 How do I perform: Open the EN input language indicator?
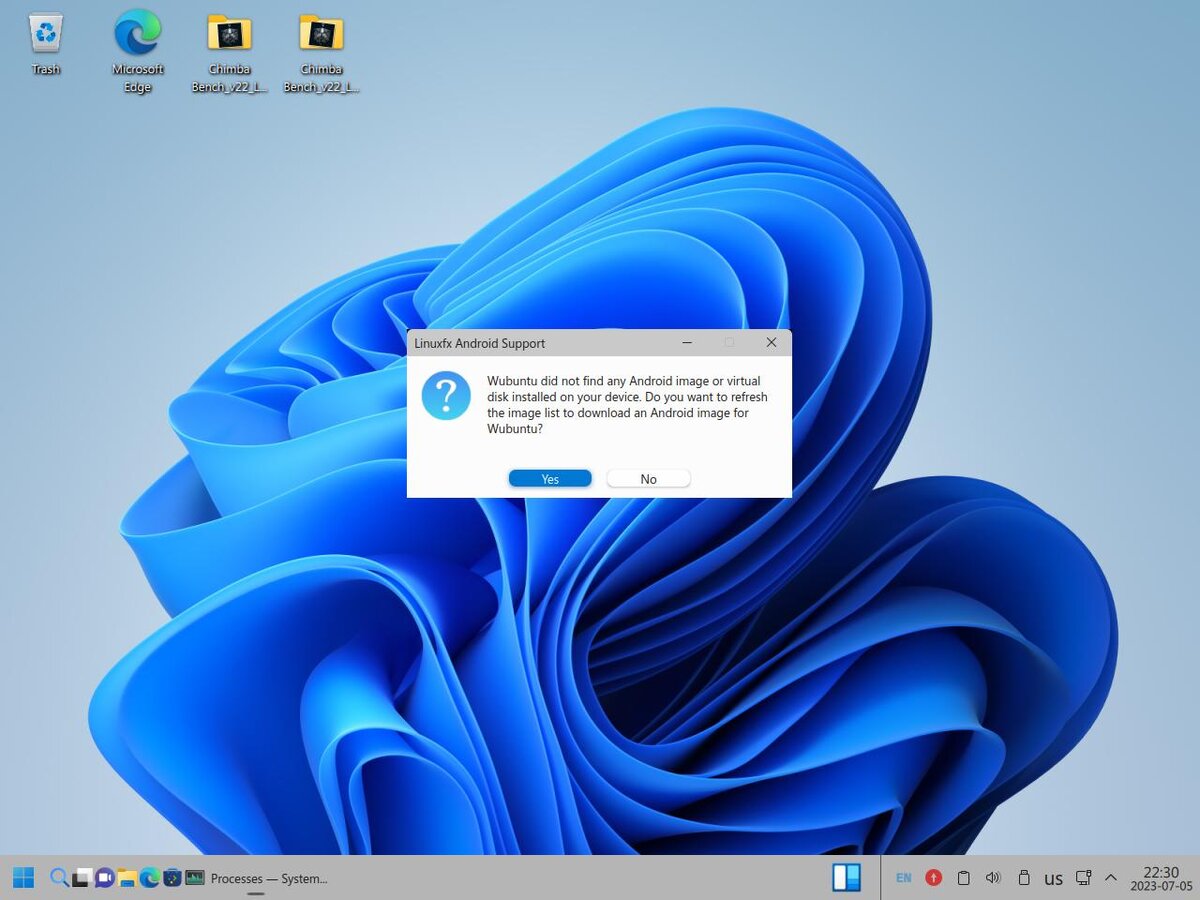click(904, 878)
